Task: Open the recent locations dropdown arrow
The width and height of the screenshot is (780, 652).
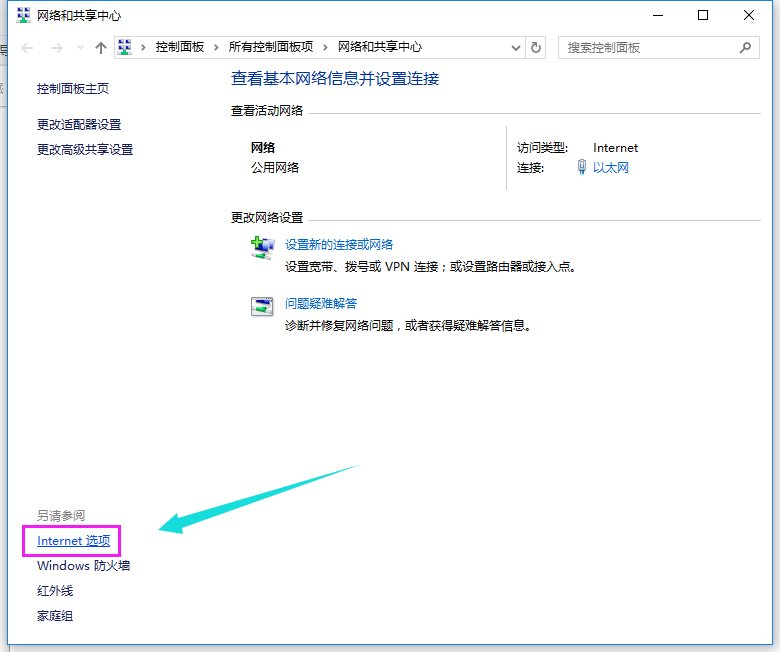Action: coord(80,48)
